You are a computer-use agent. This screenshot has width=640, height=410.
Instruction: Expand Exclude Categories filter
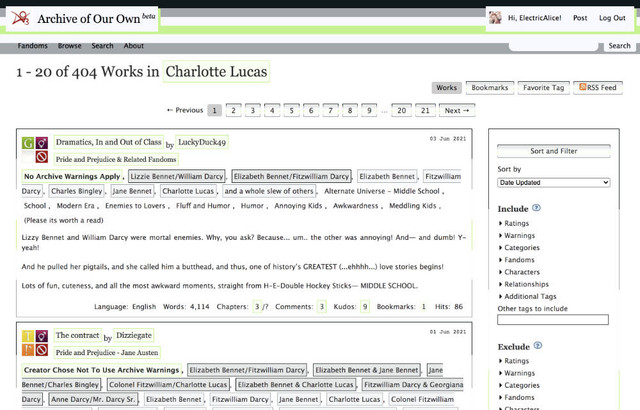pos(519,385)
